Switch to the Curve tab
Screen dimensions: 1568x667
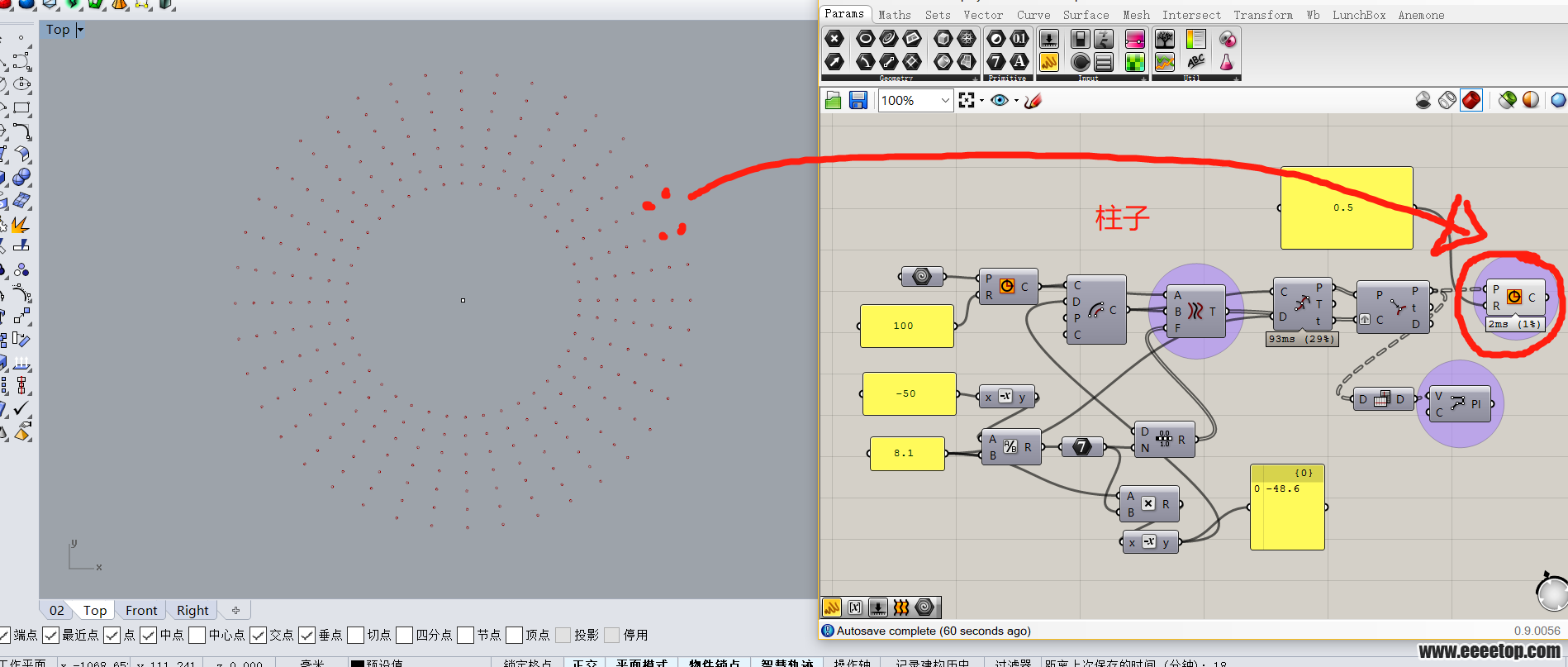pyautogui.click(x=1033, y=15)
